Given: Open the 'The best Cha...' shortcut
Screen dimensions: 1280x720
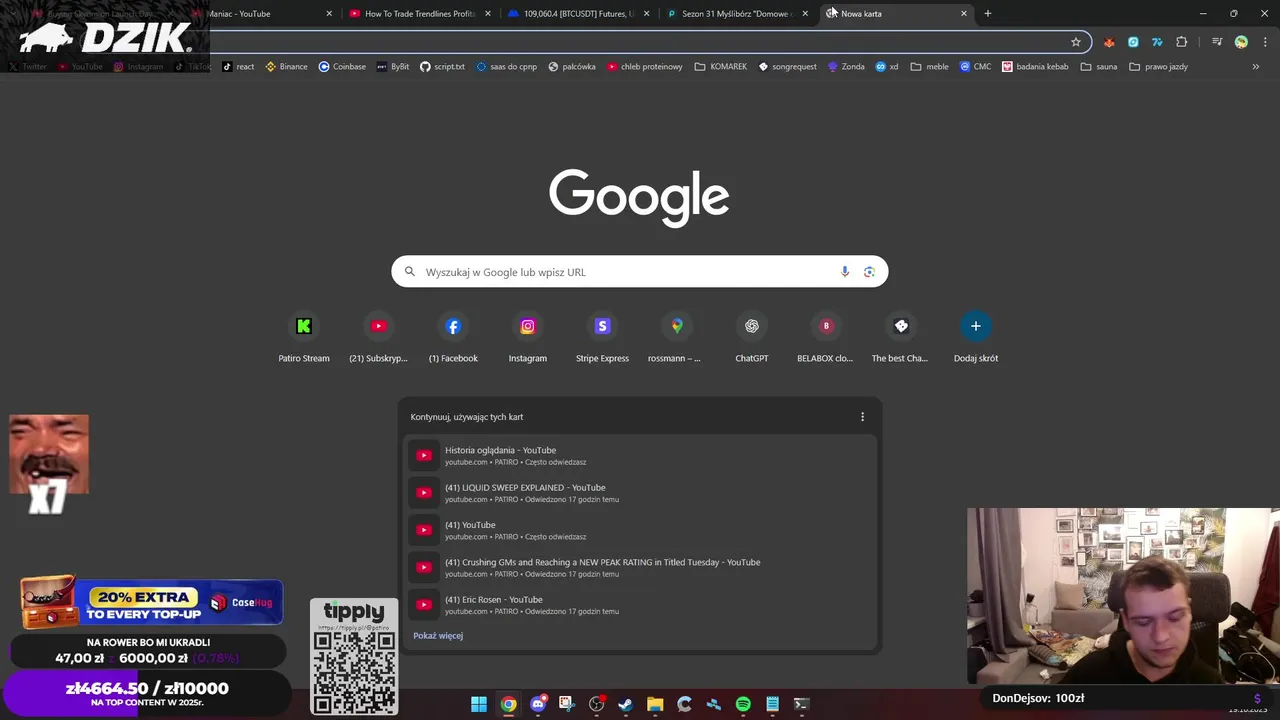Looking at the screenshot, I should (x=901, y=338).
